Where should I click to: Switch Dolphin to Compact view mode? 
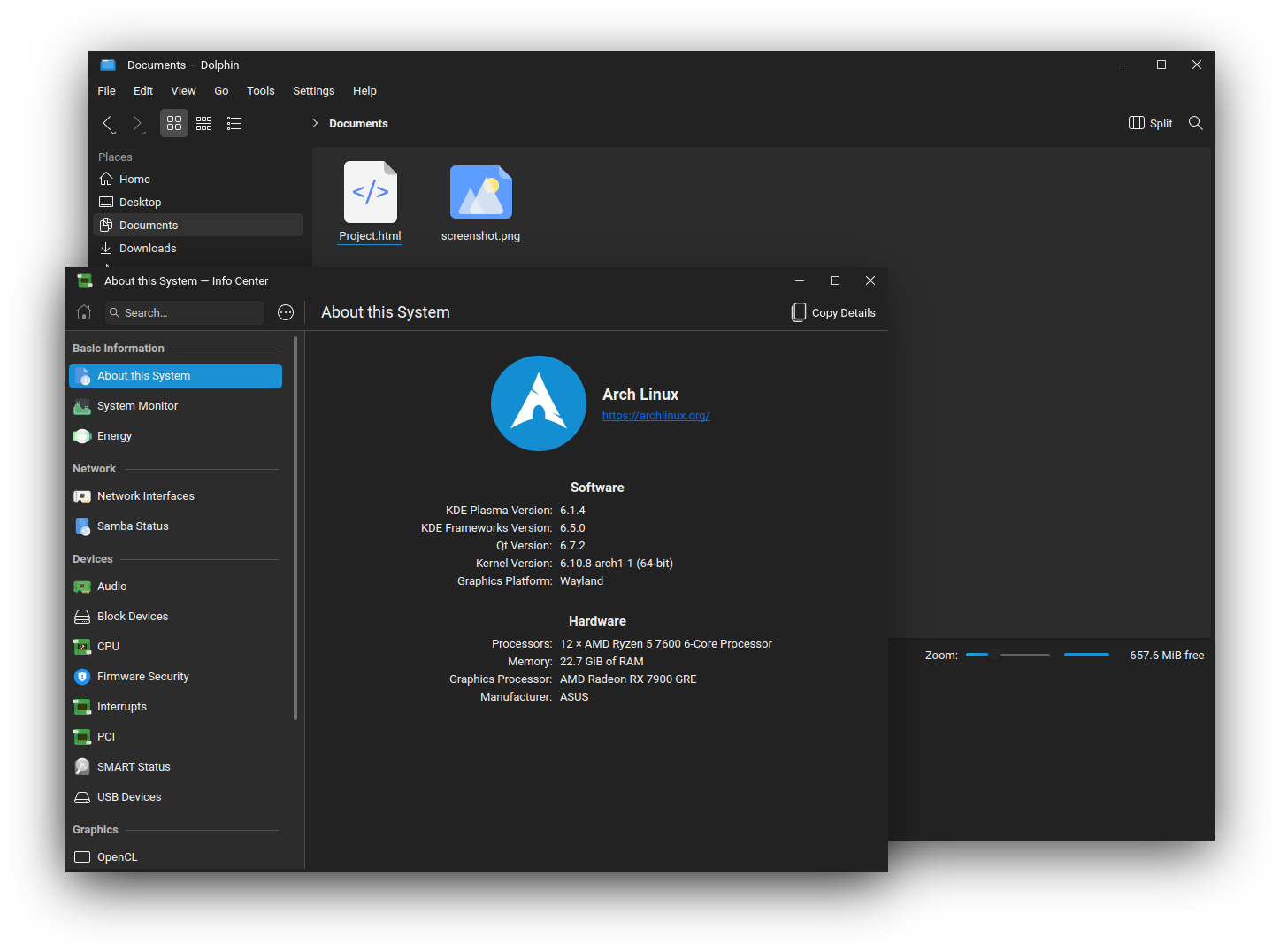click(x=204, y=123)
